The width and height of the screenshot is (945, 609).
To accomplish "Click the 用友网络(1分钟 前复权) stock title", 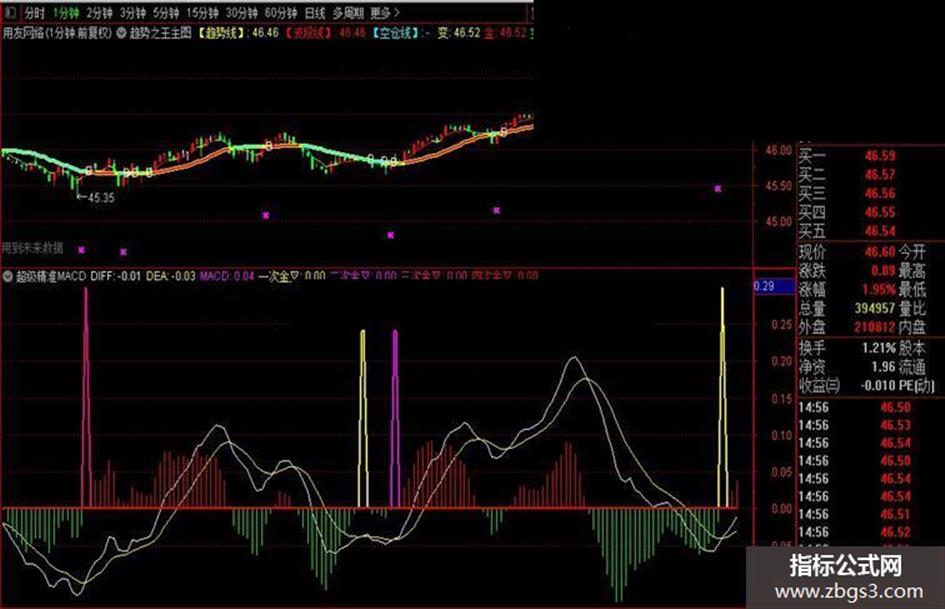I will pos(57,33).
